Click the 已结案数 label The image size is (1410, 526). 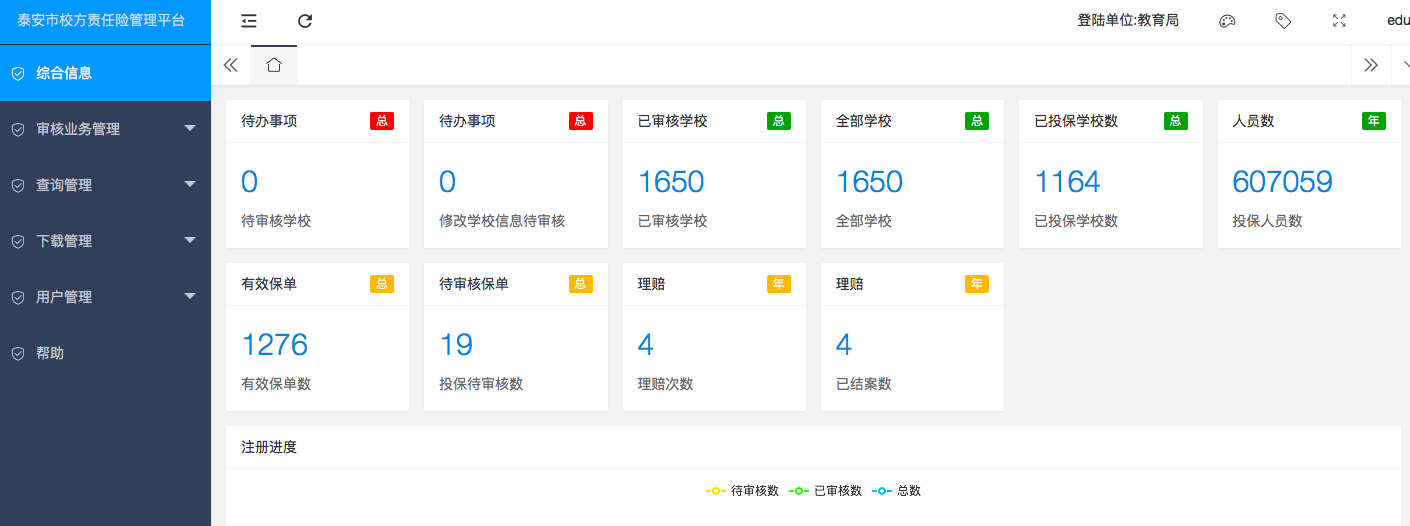(863, 384)
